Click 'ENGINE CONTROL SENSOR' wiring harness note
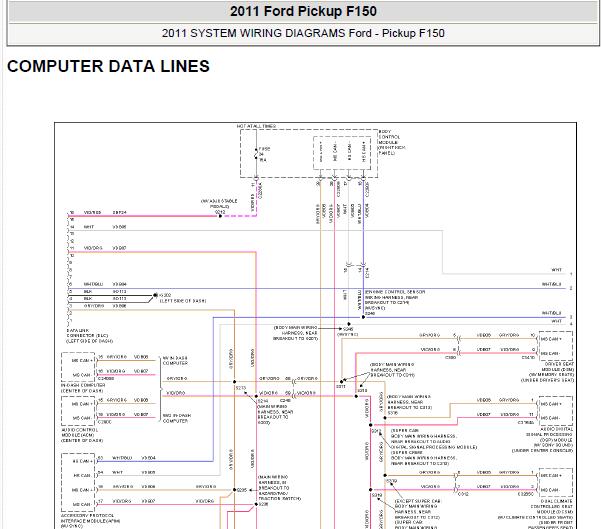The image size is (601, 529). pyautogui.click(x=395, y=300)
